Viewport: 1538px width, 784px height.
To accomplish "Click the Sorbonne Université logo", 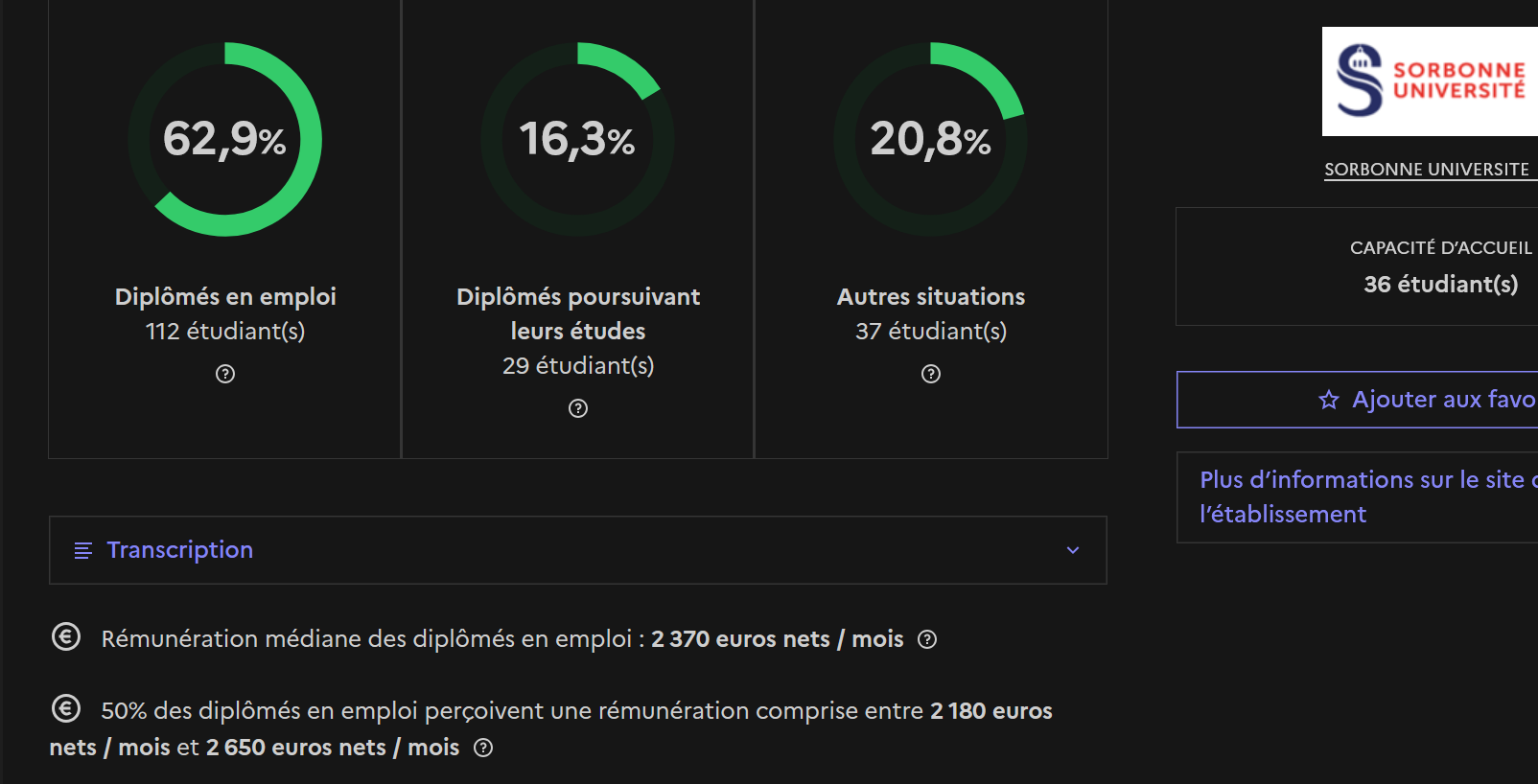I will pyautogui.click(x=1431, y=81).
